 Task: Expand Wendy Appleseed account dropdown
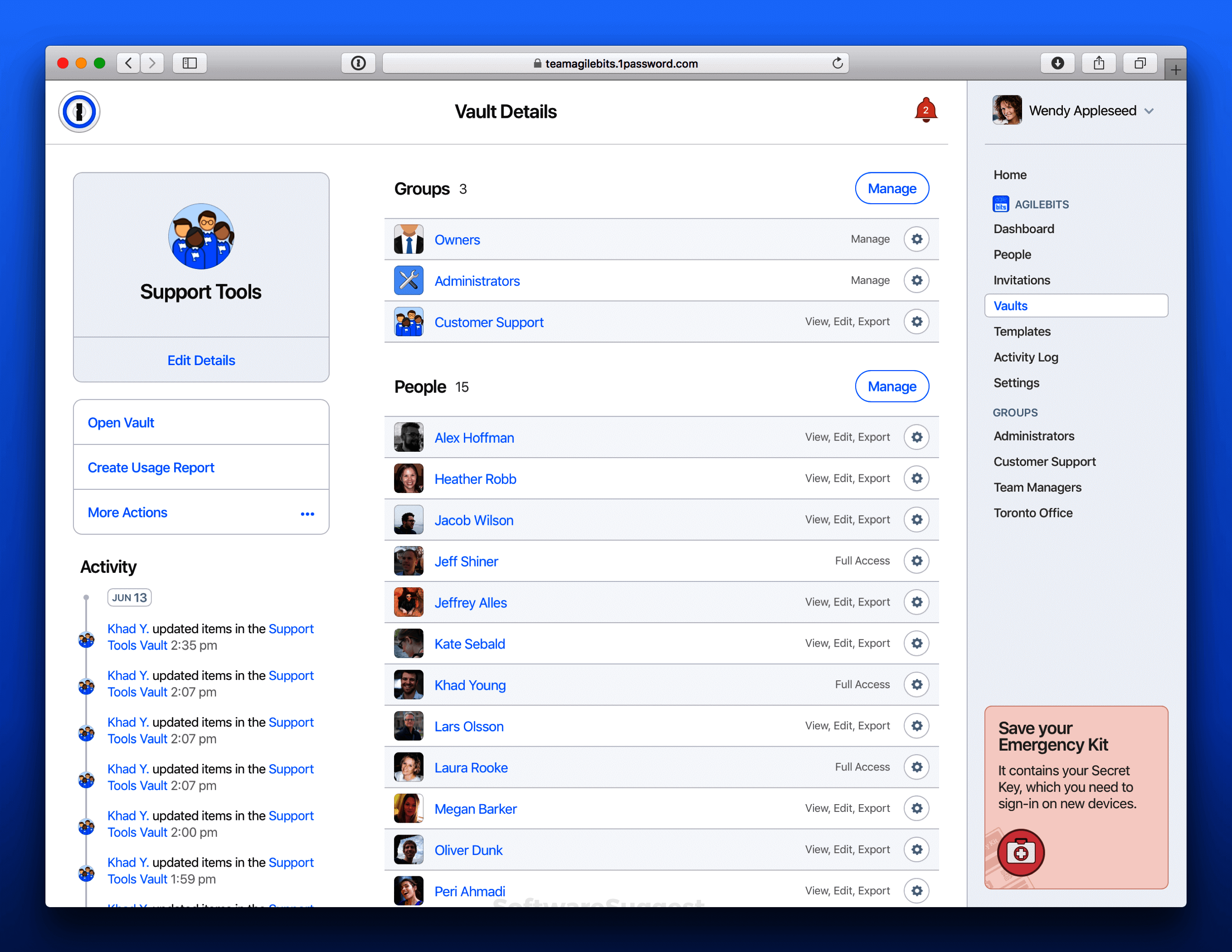click(1149, 111)
